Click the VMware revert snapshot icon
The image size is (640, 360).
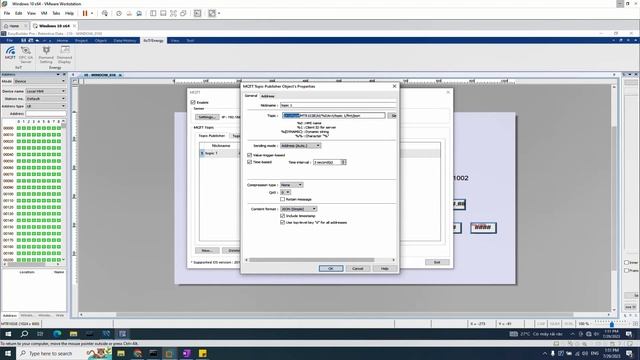[129, 13]
